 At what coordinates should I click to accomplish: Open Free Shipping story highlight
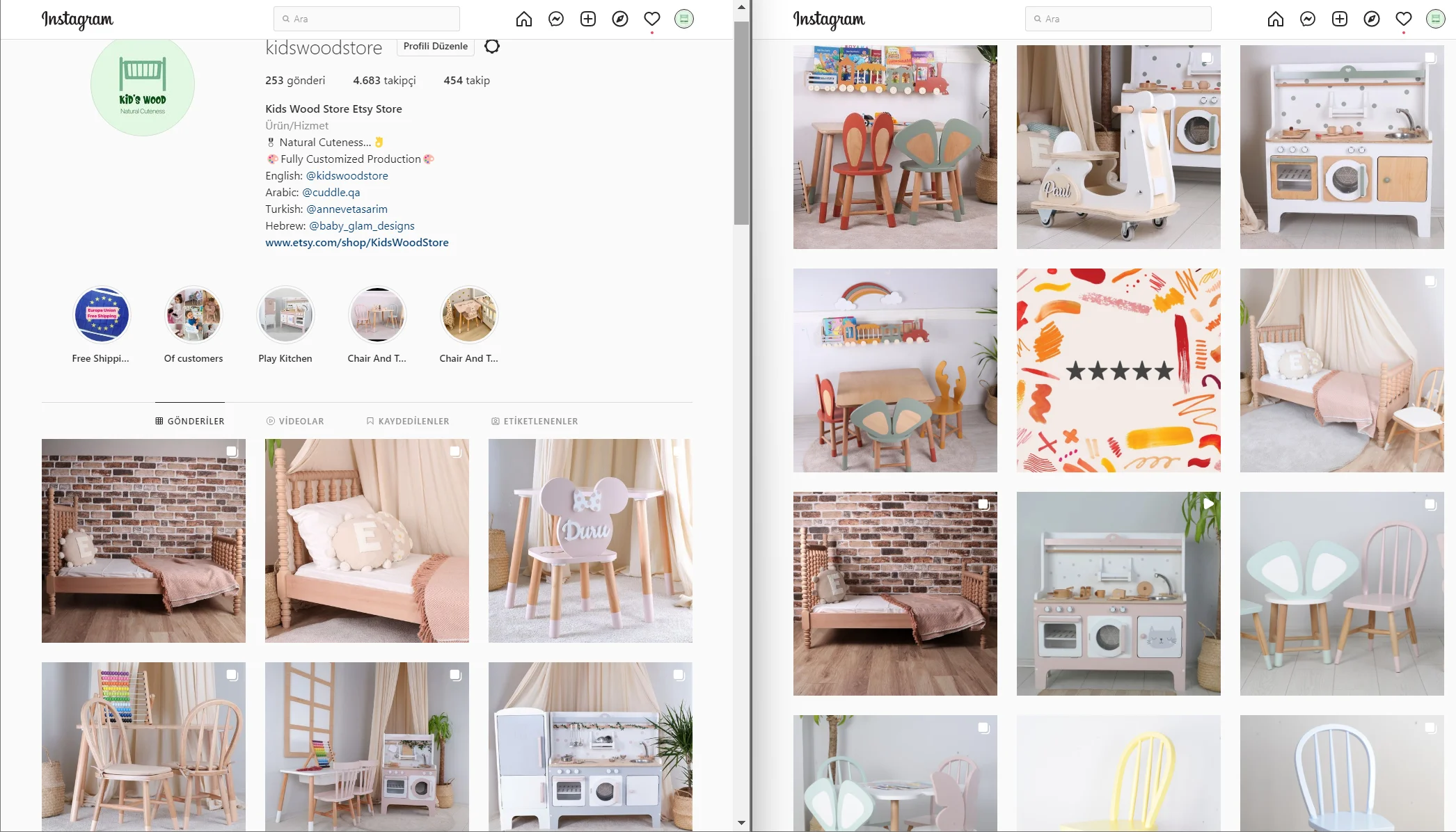click(102, 314)
